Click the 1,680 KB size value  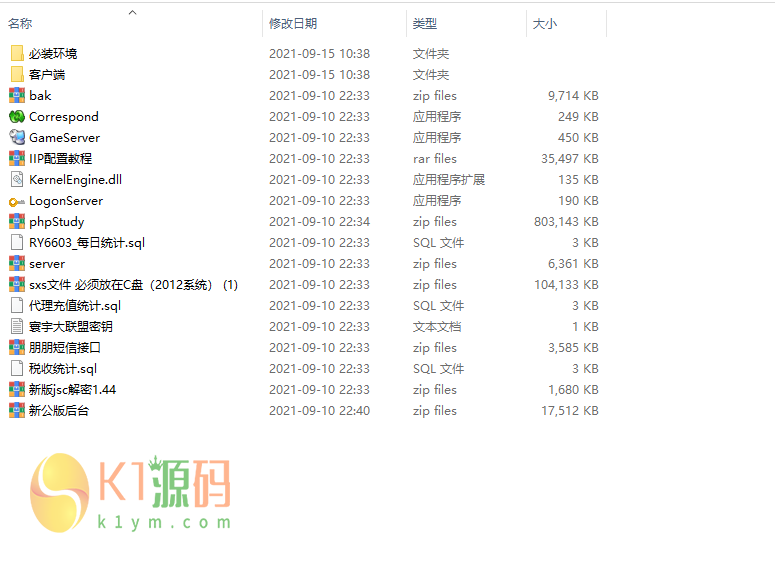pyautogui.click(x=573, y=390)
